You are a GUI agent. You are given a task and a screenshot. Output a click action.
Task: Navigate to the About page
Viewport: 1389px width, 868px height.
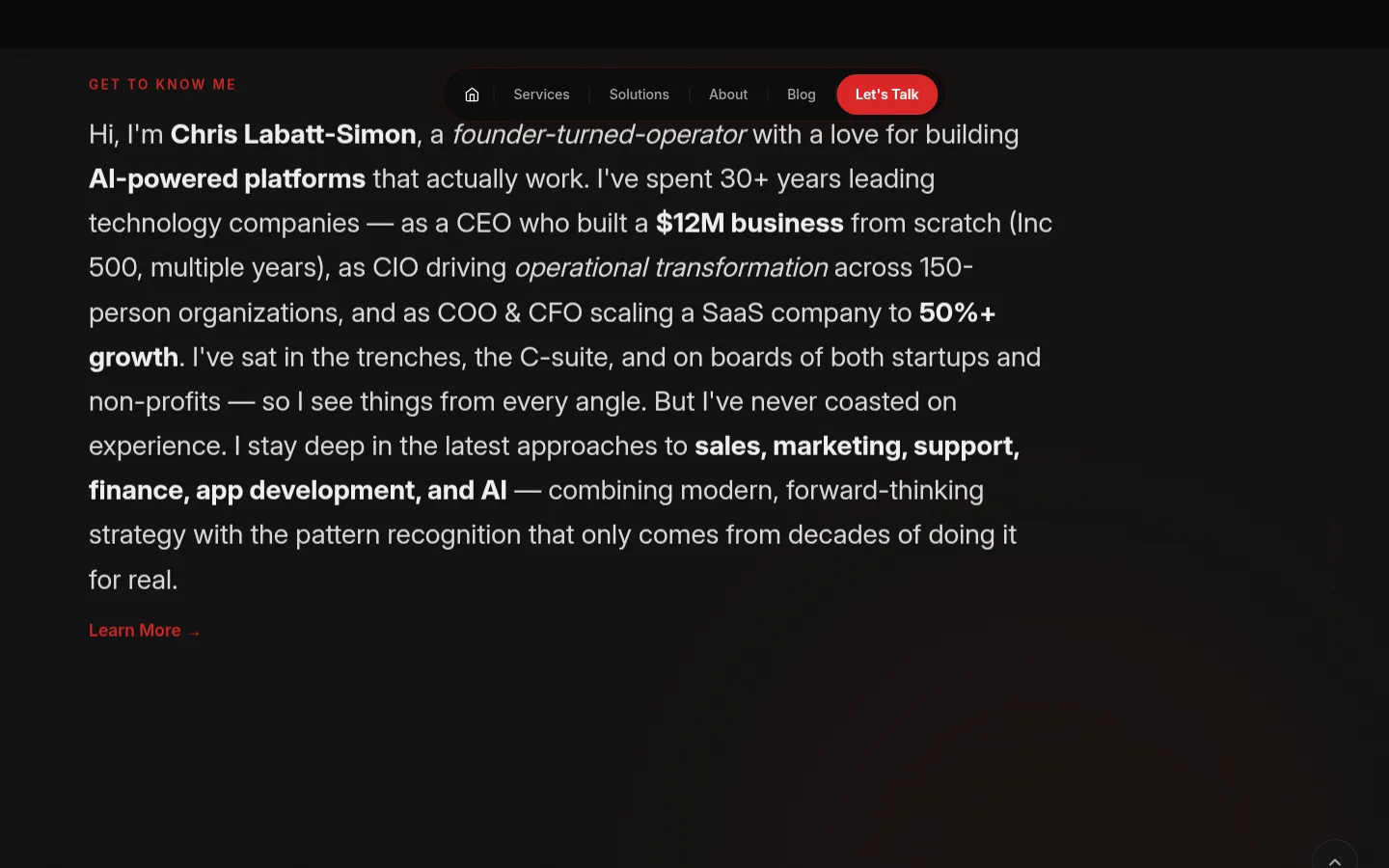pos(728,94)
